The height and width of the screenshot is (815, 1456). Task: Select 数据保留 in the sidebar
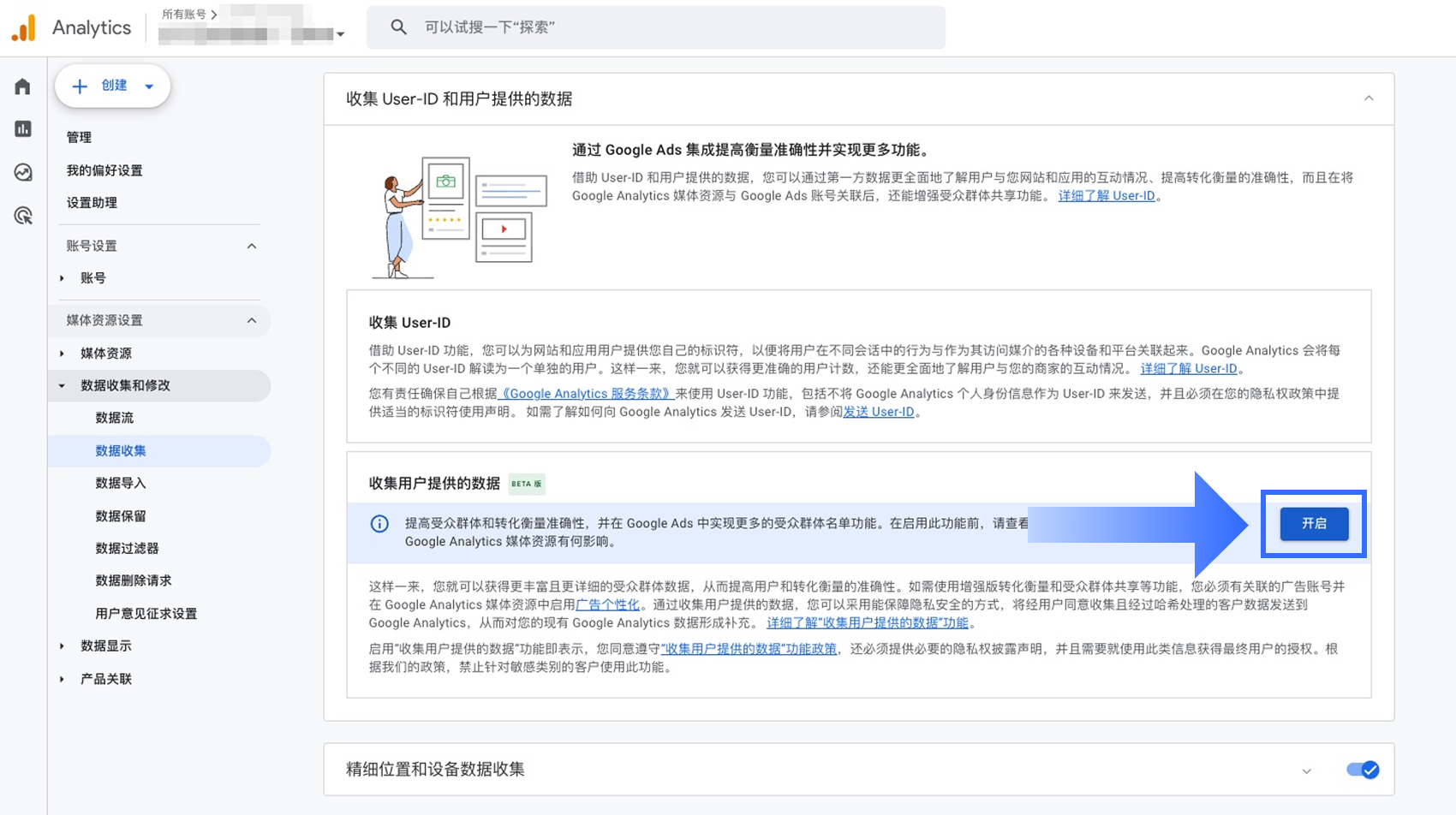point(121,516)
